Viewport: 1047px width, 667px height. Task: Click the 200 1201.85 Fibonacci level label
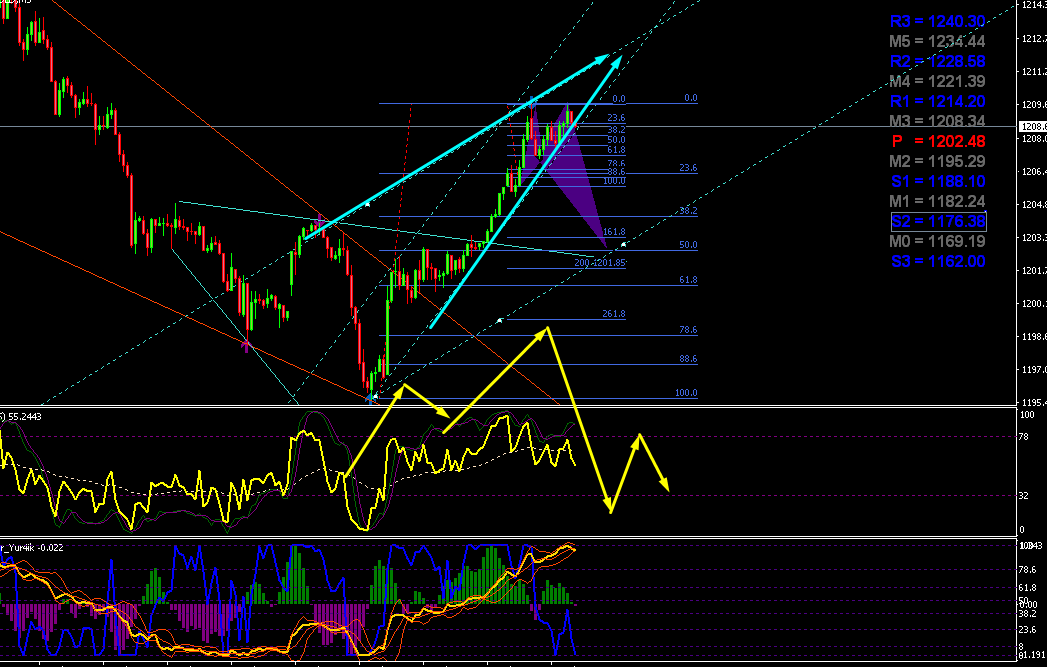coord(600,263)
